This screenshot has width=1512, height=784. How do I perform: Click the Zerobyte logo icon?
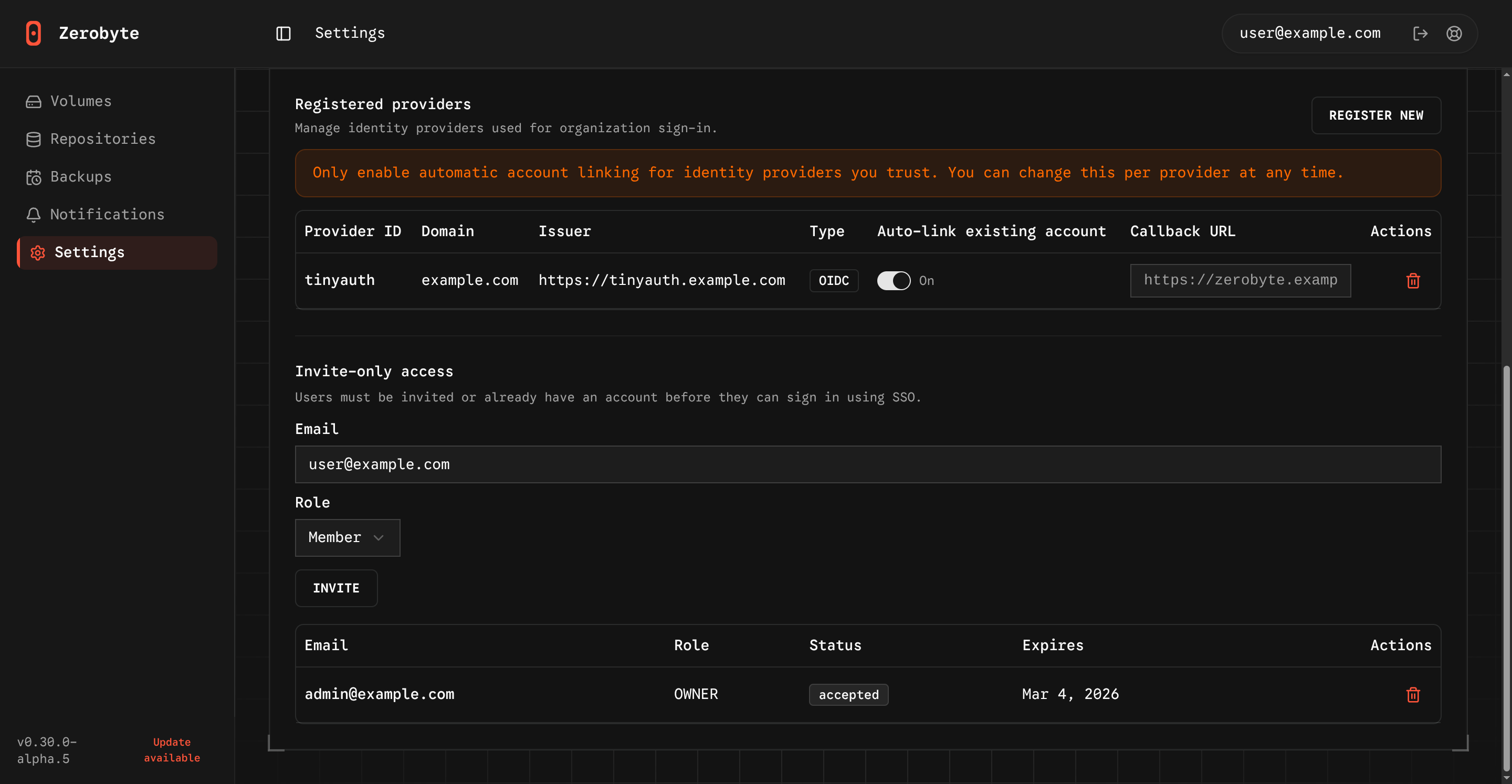34,34
